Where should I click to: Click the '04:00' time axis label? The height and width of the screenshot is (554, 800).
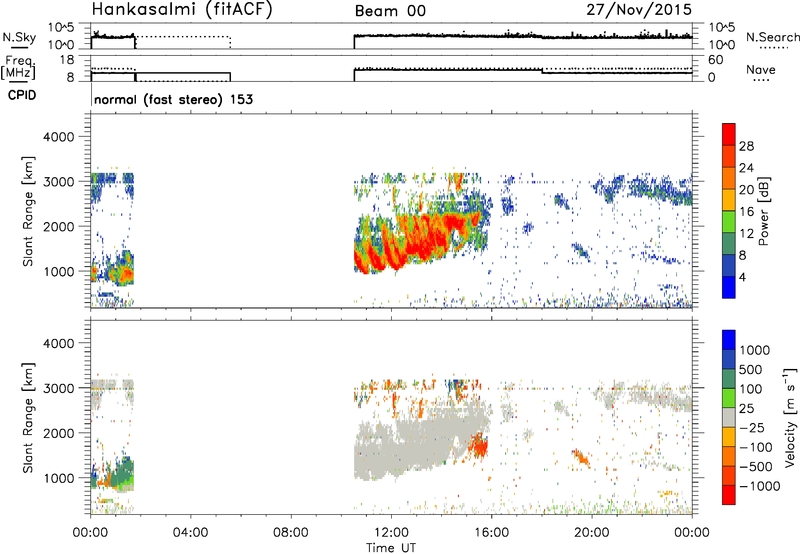point(191,532)
